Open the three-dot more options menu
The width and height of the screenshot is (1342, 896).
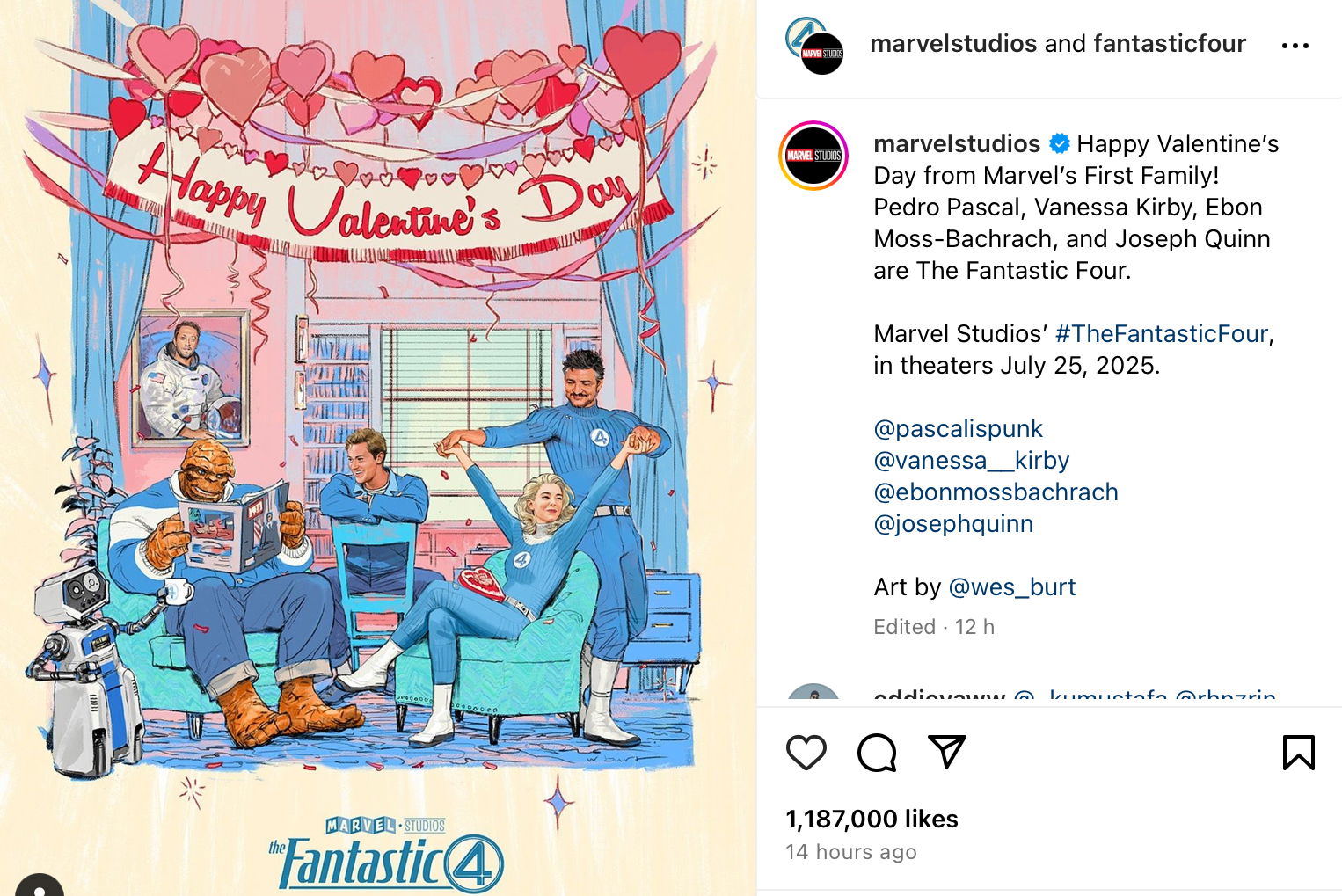click(1295, 46)
